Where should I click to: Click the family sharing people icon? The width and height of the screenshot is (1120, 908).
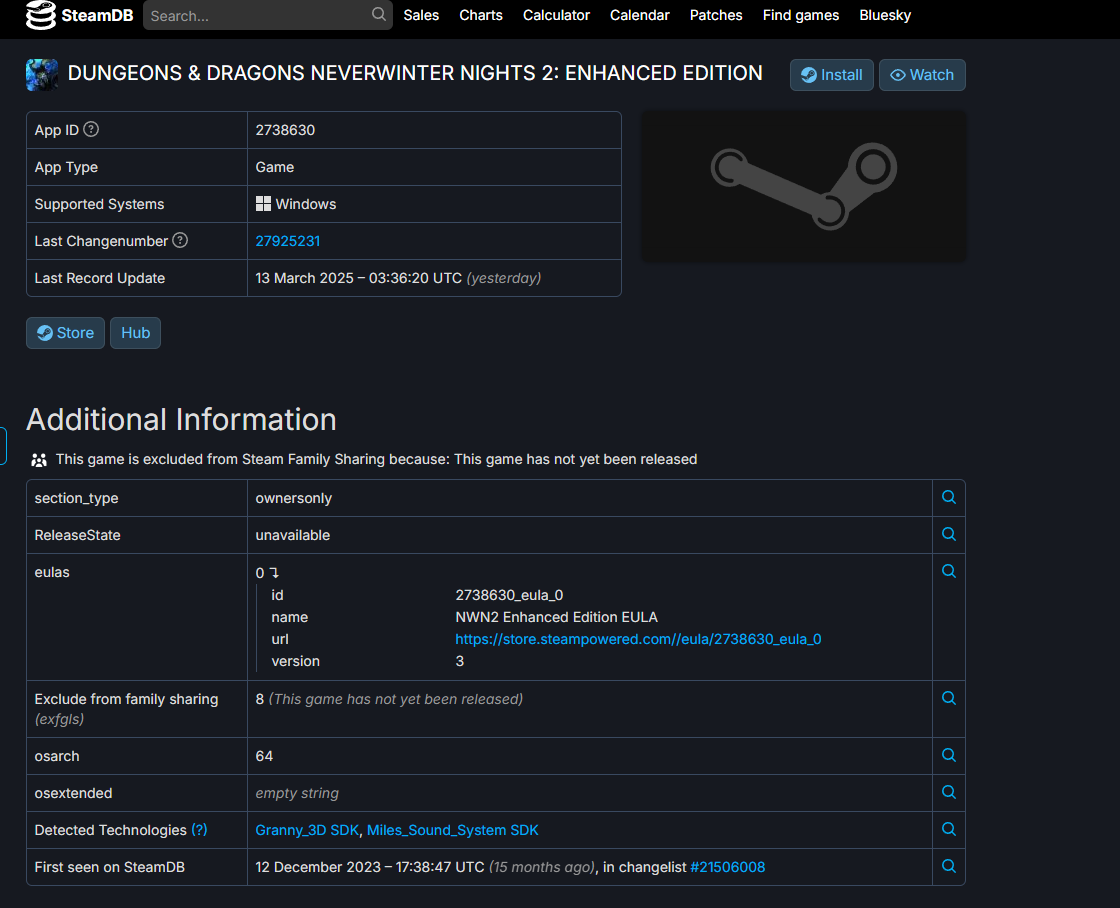click(x=39, y=460)
